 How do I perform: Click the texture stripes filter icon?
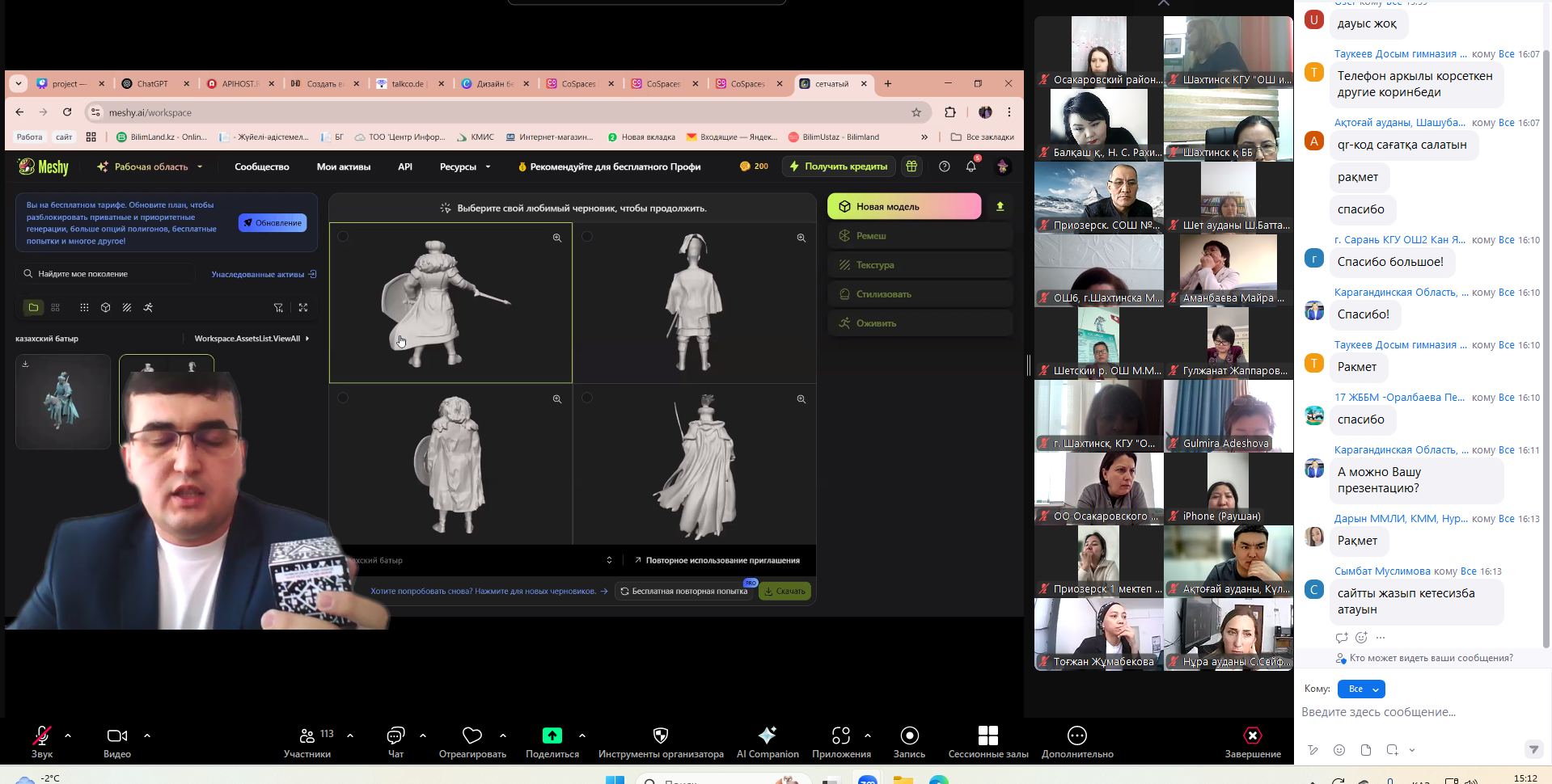(127, 307)
